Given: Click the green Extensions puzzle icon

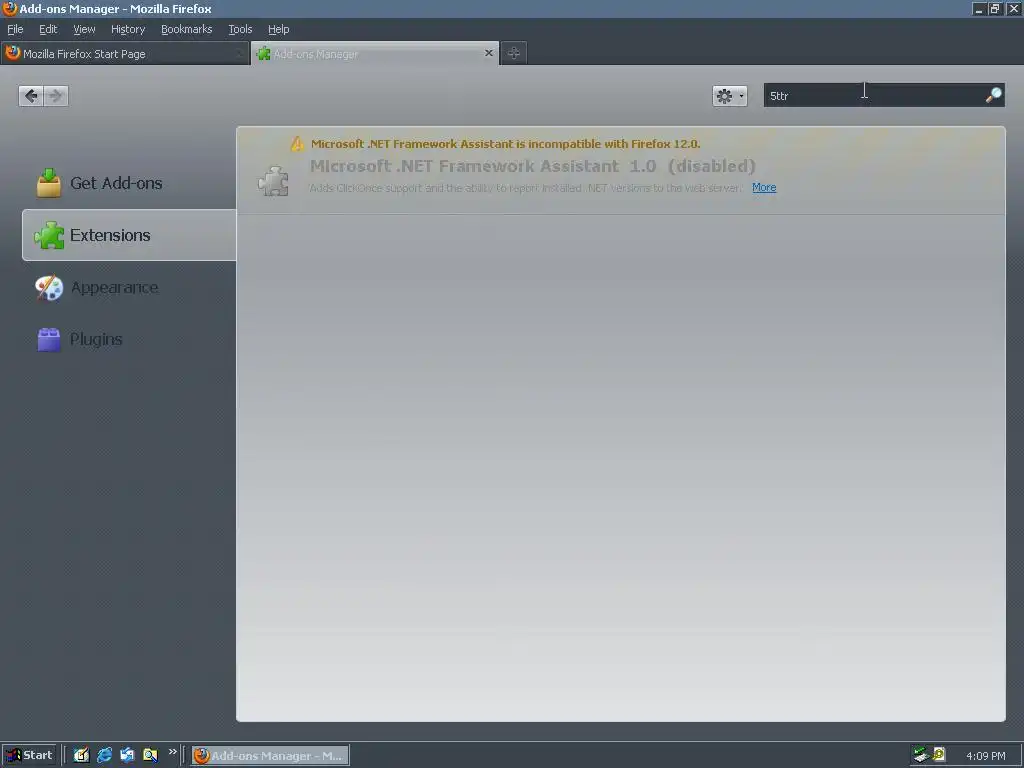Looking at the screenshot, I should (x=49, y=235).
